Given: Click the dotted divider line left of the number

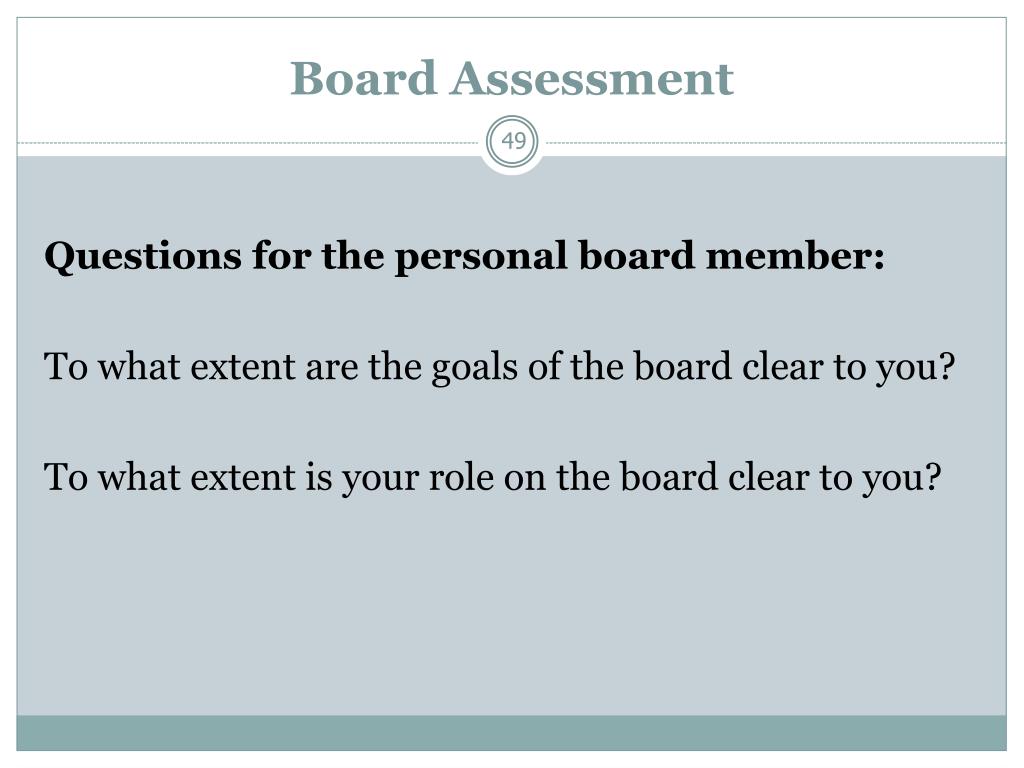Looking at the screenshot, I should click(x=248, y=142).
